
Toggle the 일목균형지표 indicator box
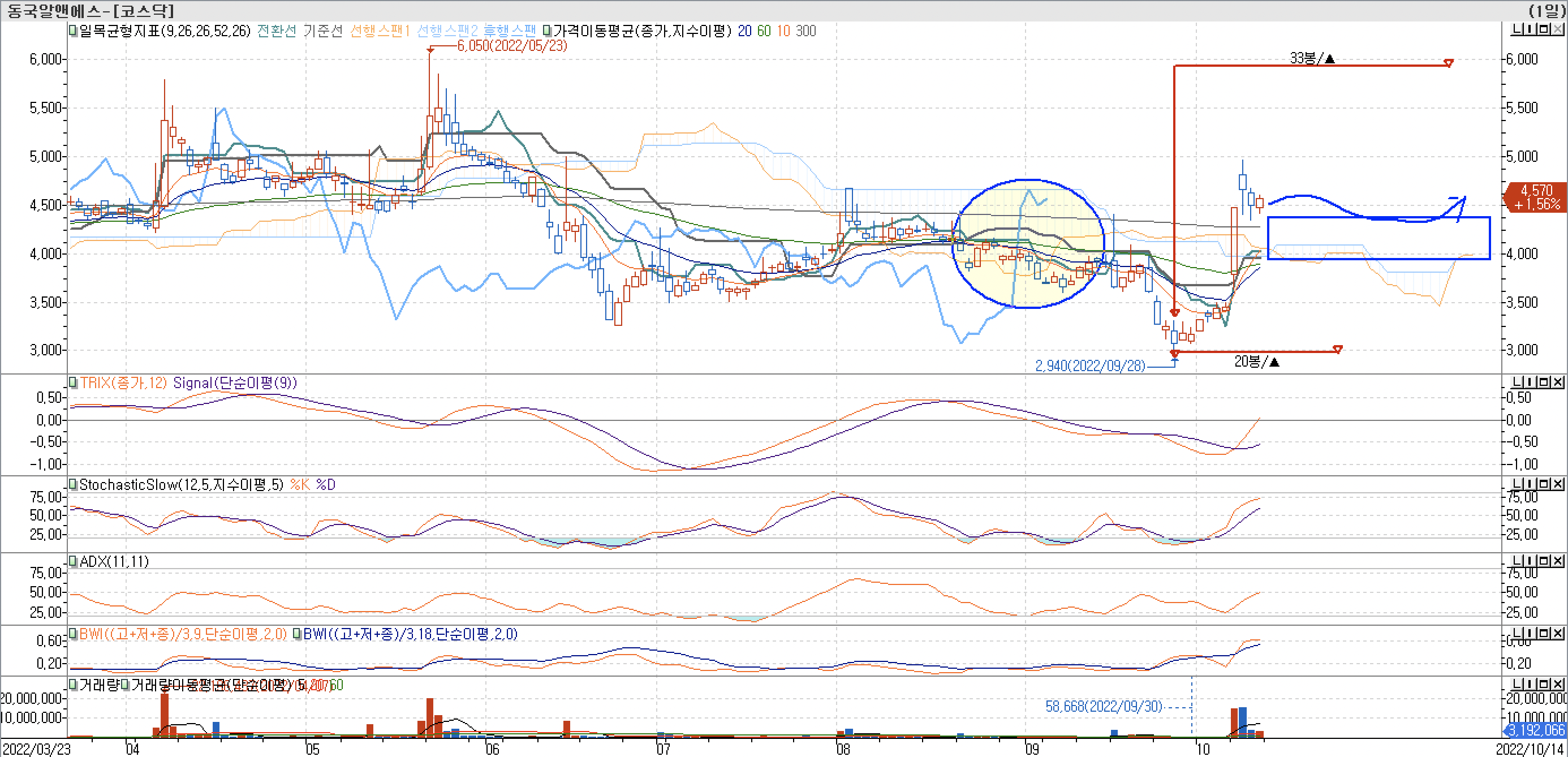coord(73,31)
